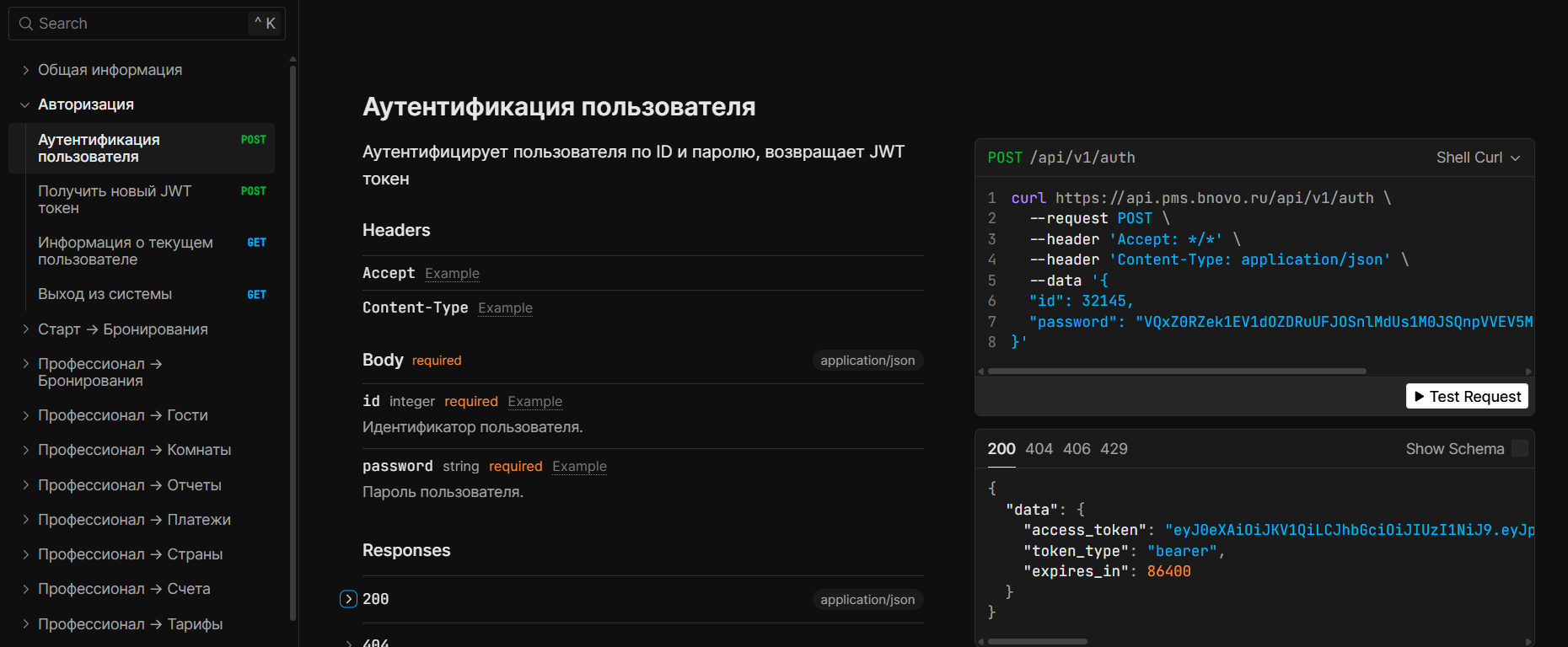This screenshot has height=647, width=1568.
Task: Select the 429 response tab
Action: [x=1114, y=449]
